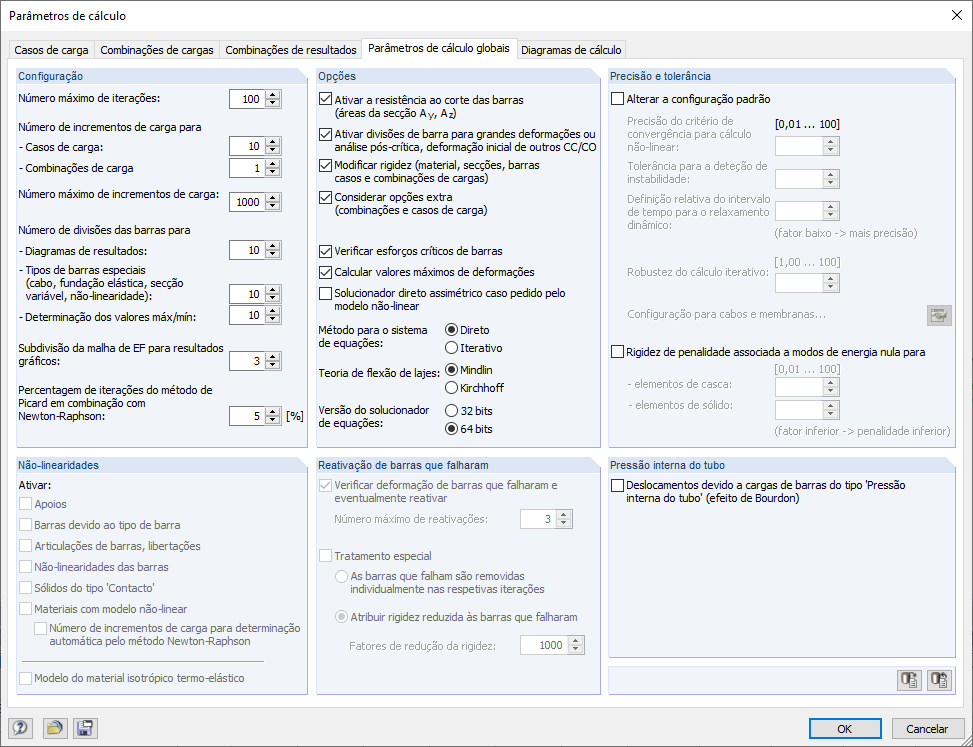Export settings to database via bottom-right icon
Viewport: 973px width, 747px height.
coord(909,680)
